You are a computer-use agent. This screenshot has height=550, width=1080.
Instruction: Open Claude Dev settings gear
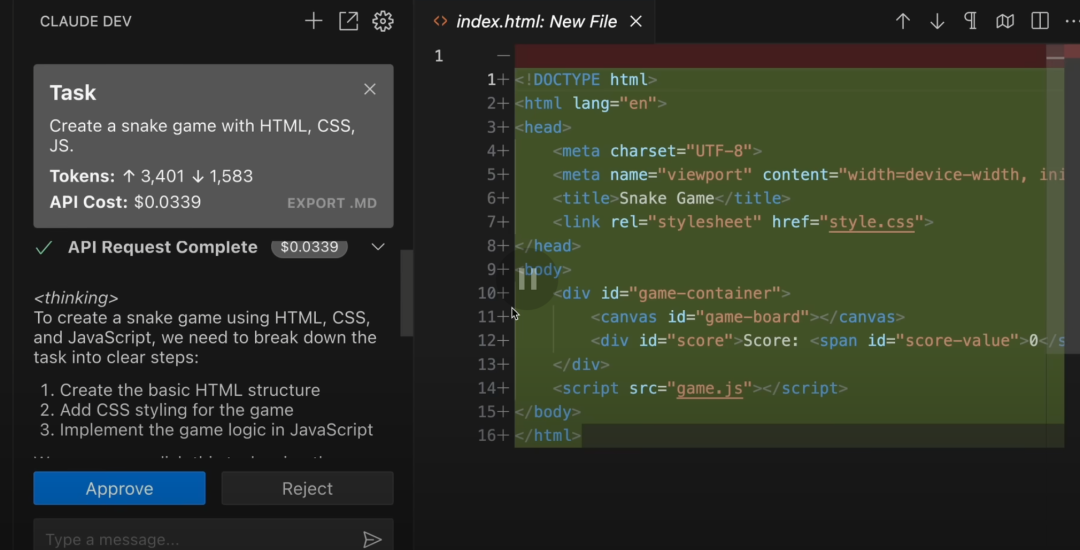[382, 21]
